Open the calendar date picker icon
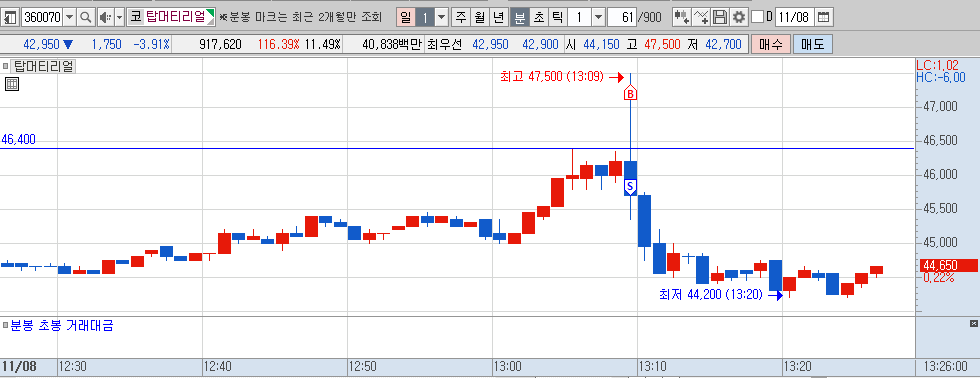 pos(824,17)
